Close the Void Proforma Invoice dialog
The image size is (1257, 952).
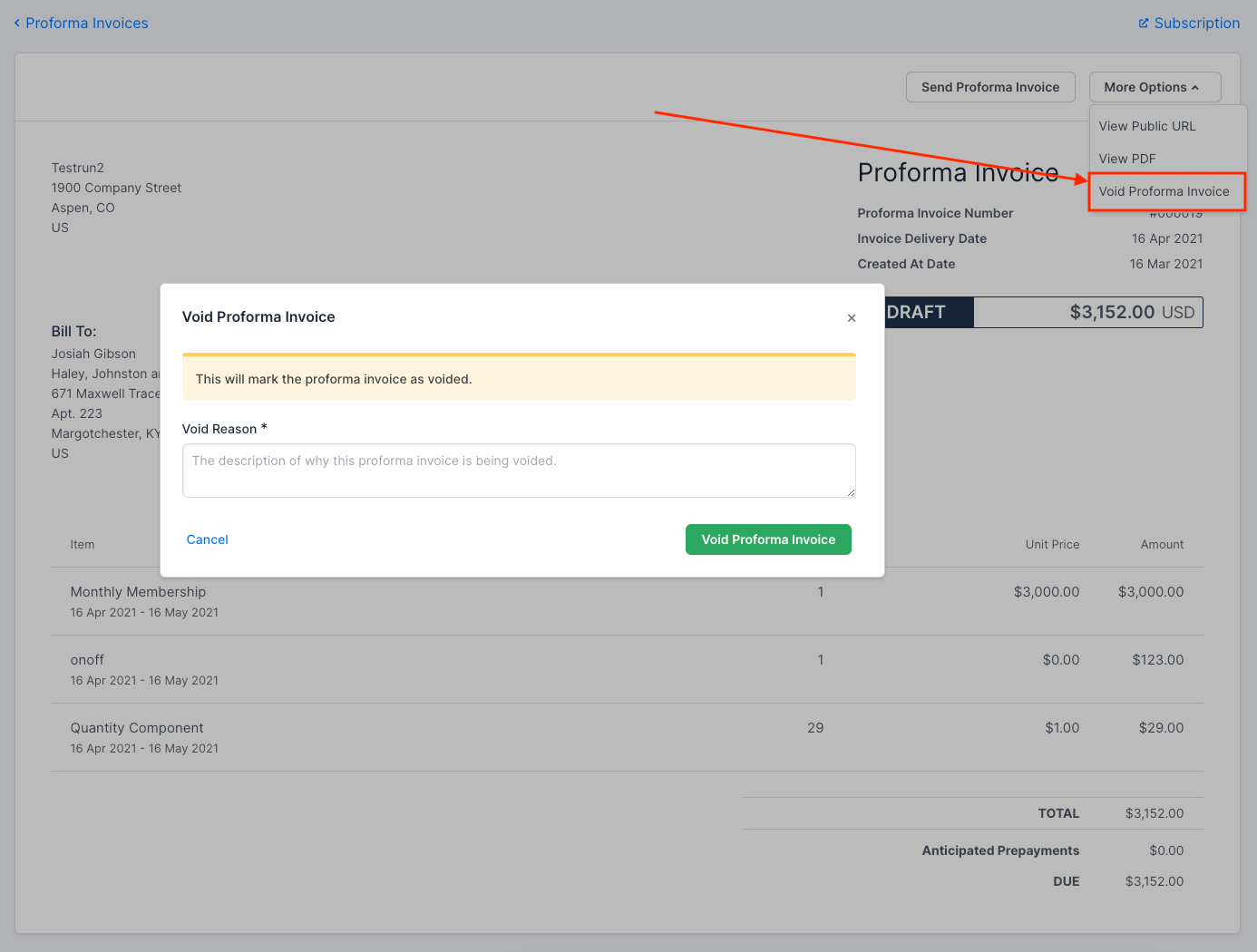(851, 318)
